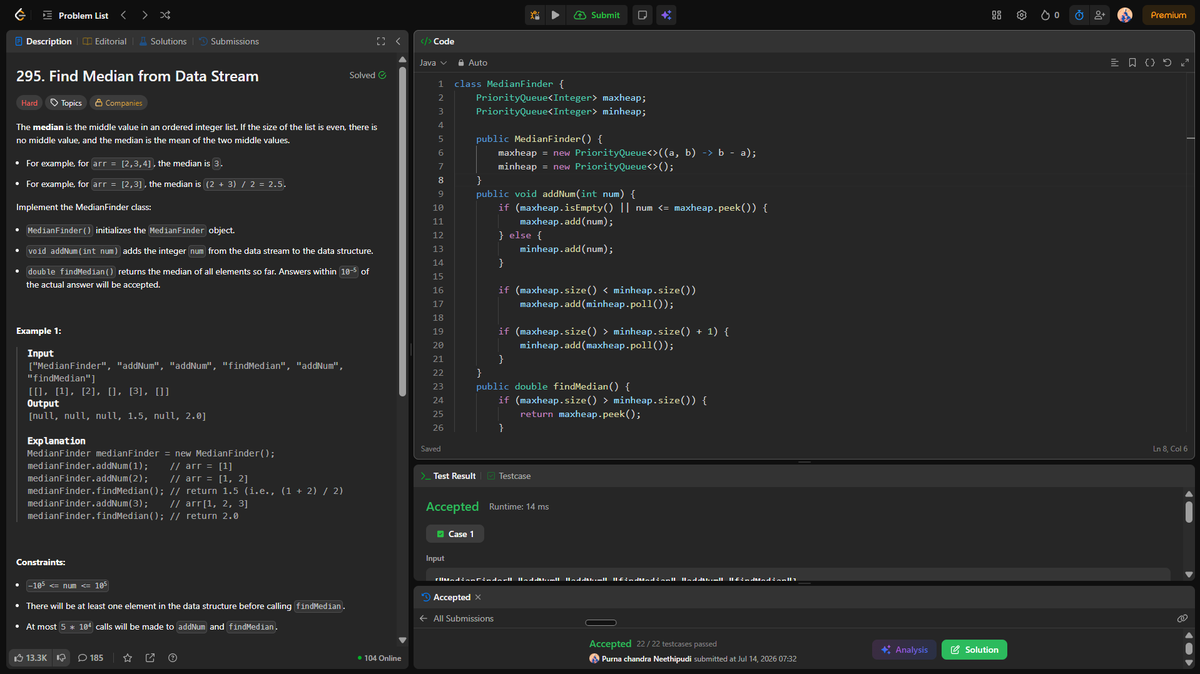Image resolution: width=1200 pixels, height=674 pixels.
Task: Click the debug icon beside the run button
Action: click(x=535, y=15)
